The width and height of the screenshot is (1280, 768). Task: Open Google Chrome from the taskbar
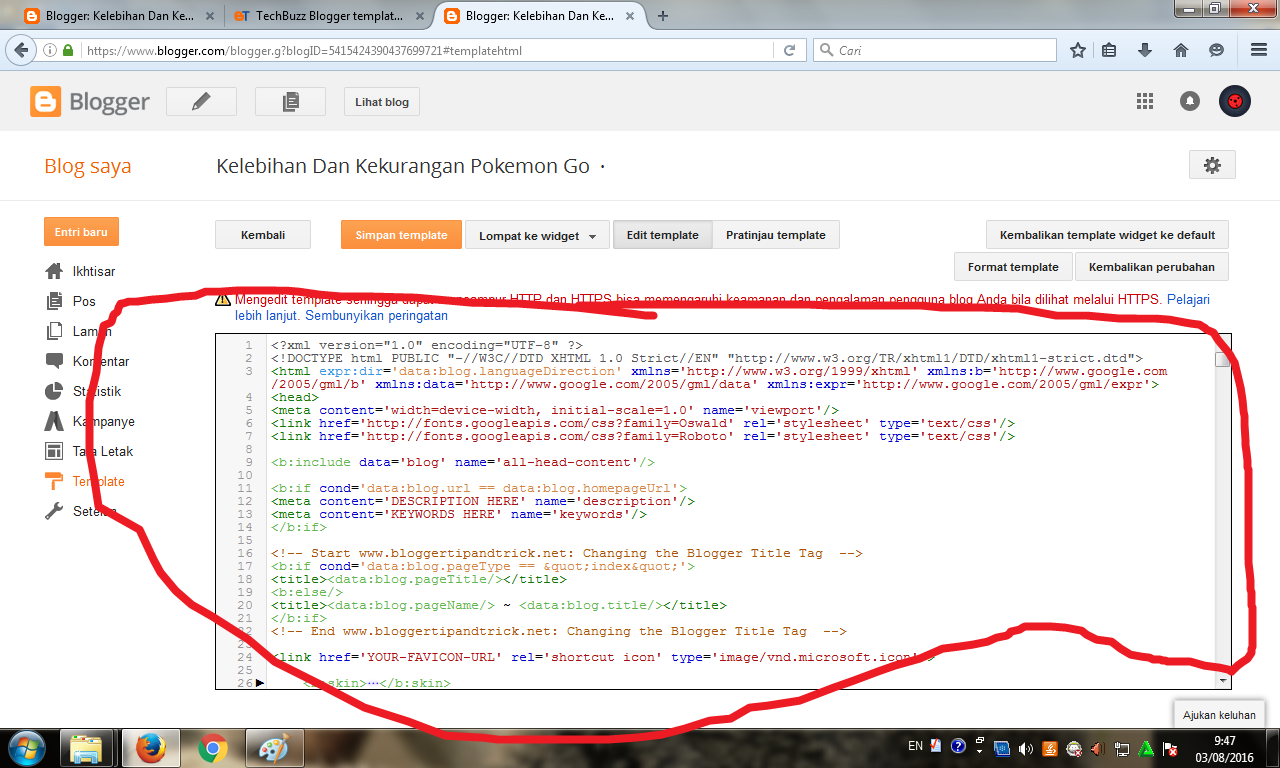pyautogui.click(x=212, y=748)
